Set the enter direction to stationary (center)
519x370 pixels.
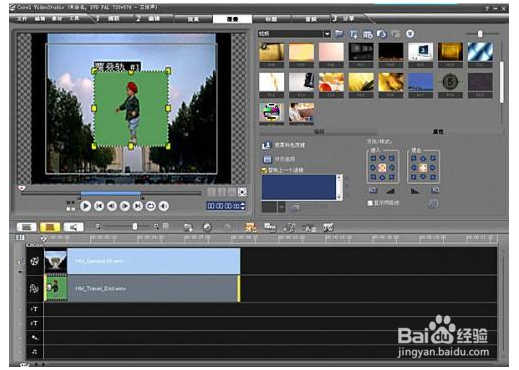coord(382,168)
